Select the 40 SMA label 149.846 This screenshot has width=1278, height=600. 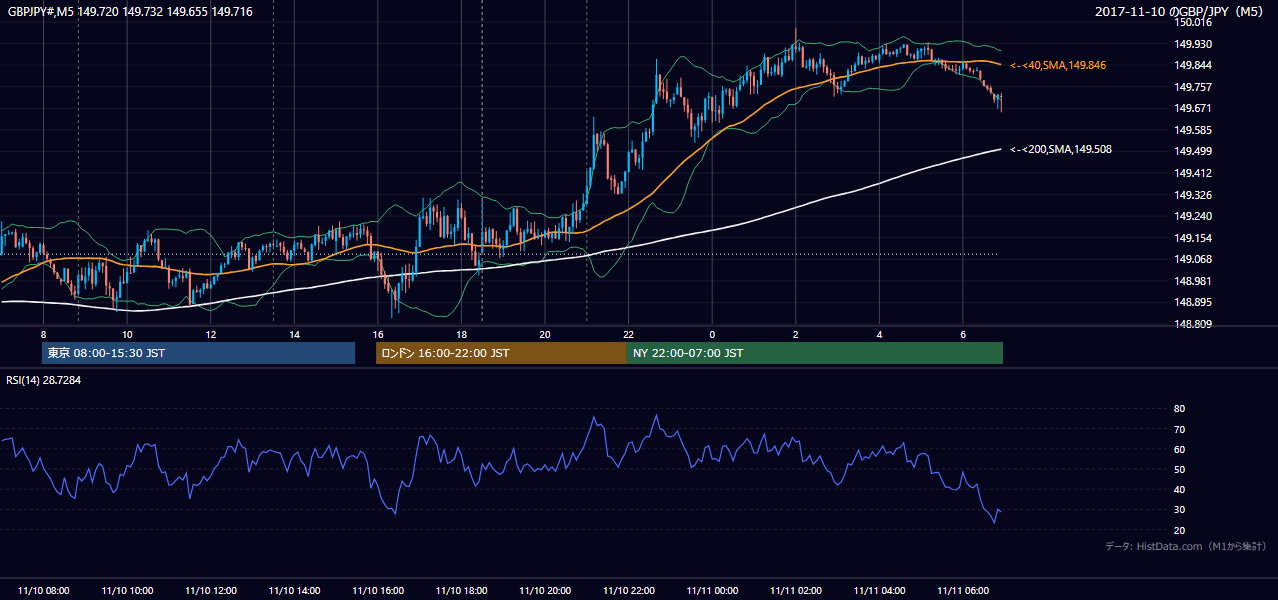point(1058,65)
